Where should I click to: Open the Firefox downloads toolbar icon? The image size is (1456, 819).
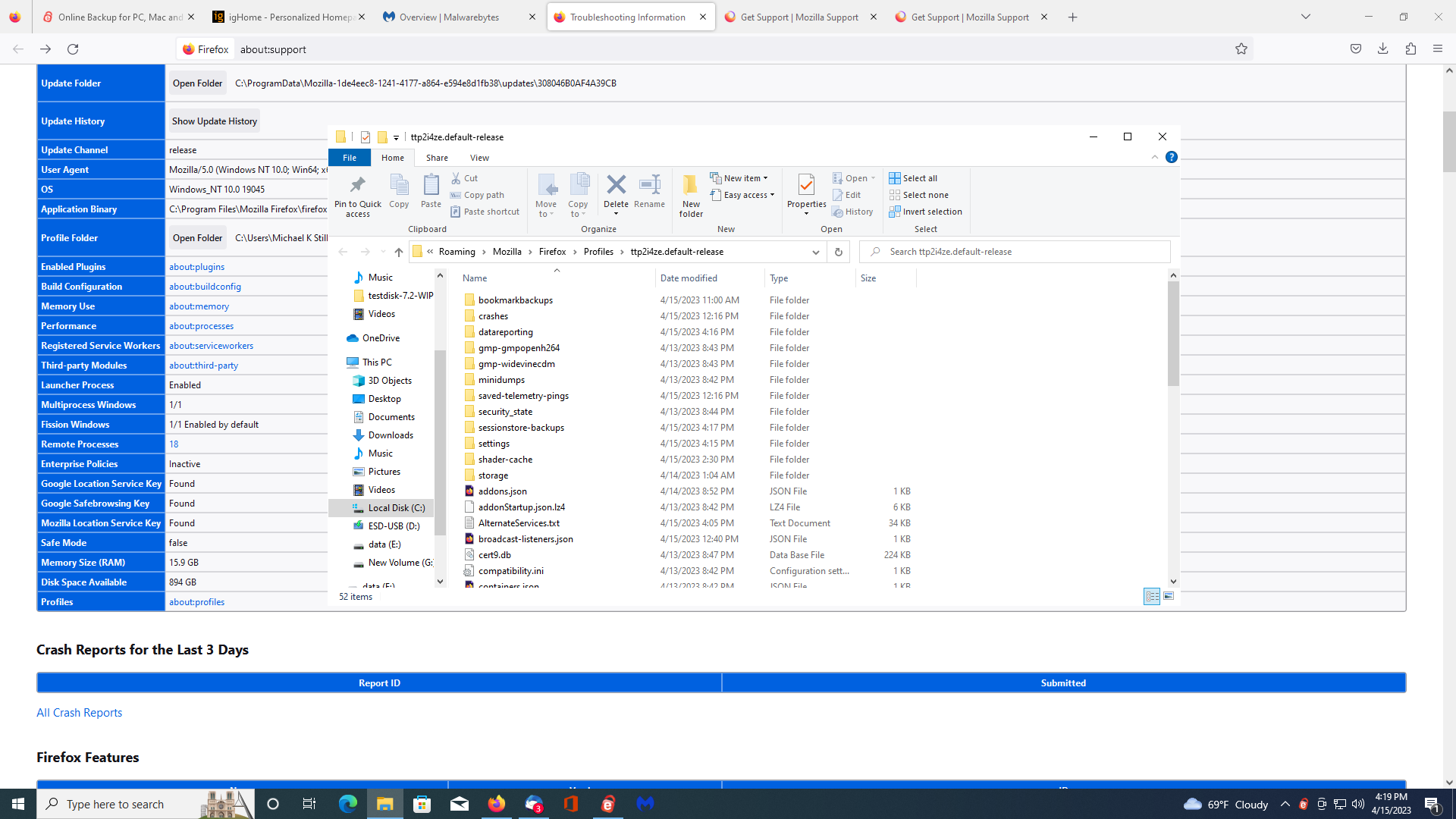pyautogui.click(x=1382, y=49)
